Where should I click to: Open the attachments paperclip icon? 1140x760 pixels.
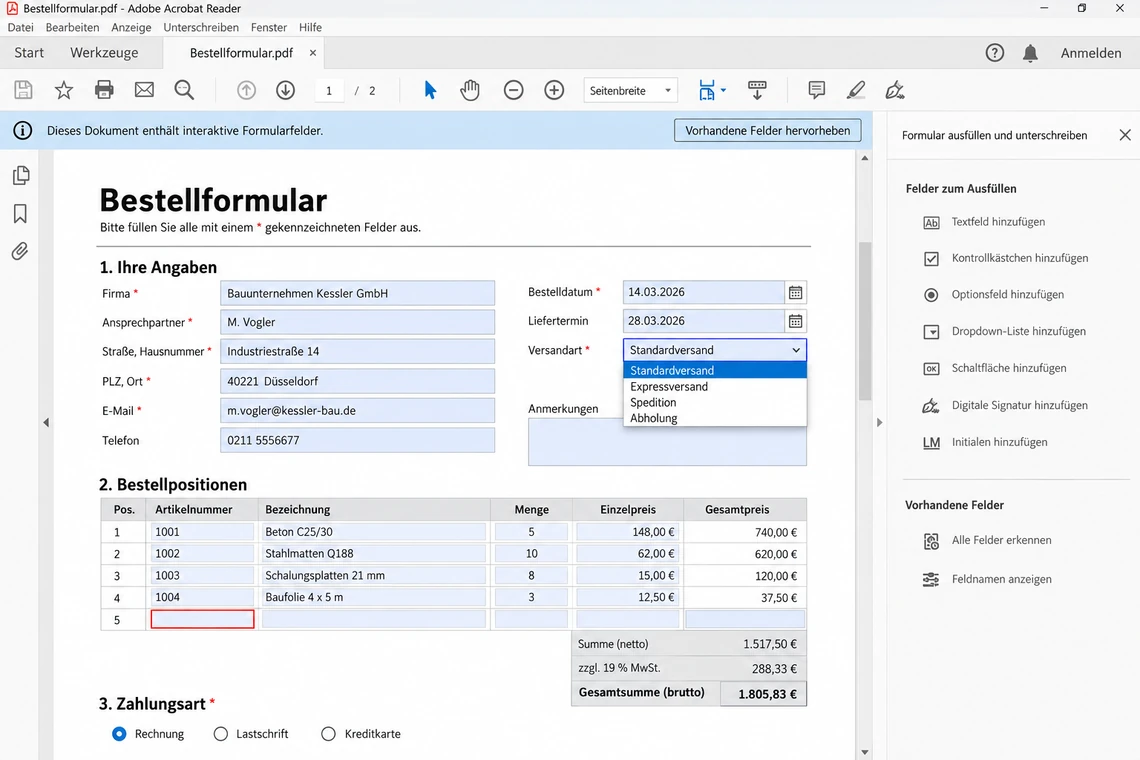tap(20, 252)
